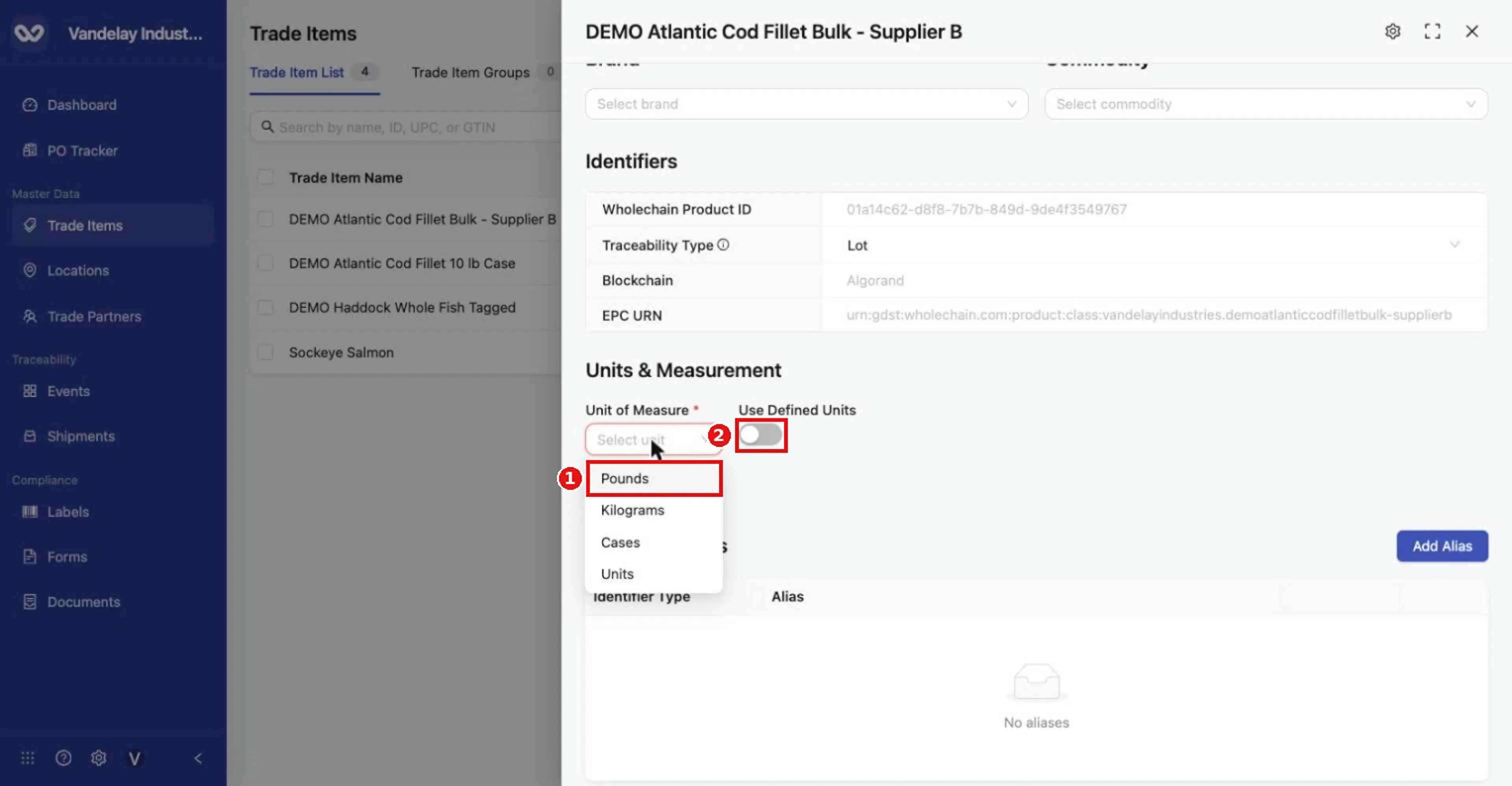This screenshot has height=786, width=1512.
Task: Check DEMO Atlantic Cod Fillet Bulk row checkbox
Action: [265, 219]
